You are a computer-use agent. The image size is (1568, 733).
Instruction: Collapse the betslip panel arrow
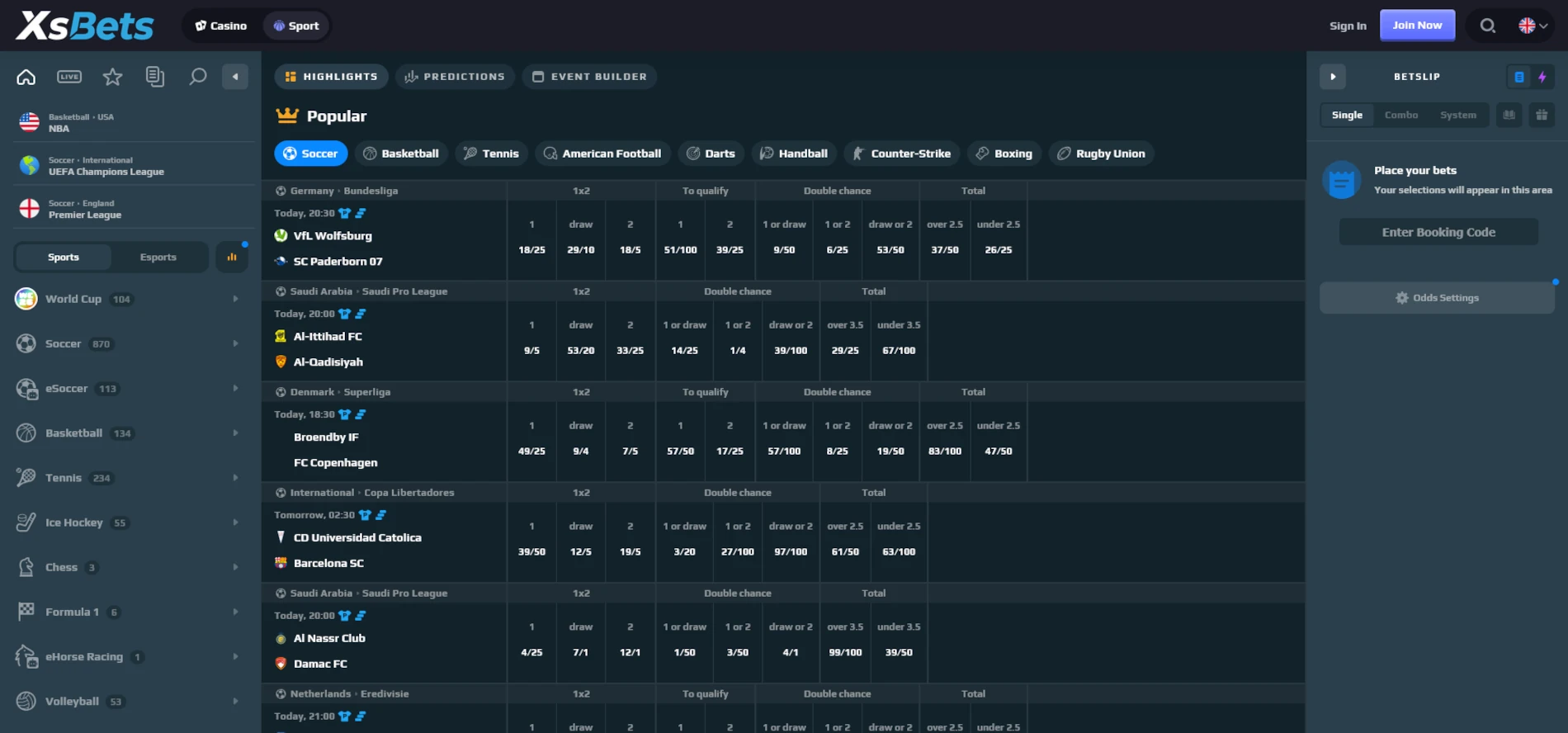coord(1333,77)
